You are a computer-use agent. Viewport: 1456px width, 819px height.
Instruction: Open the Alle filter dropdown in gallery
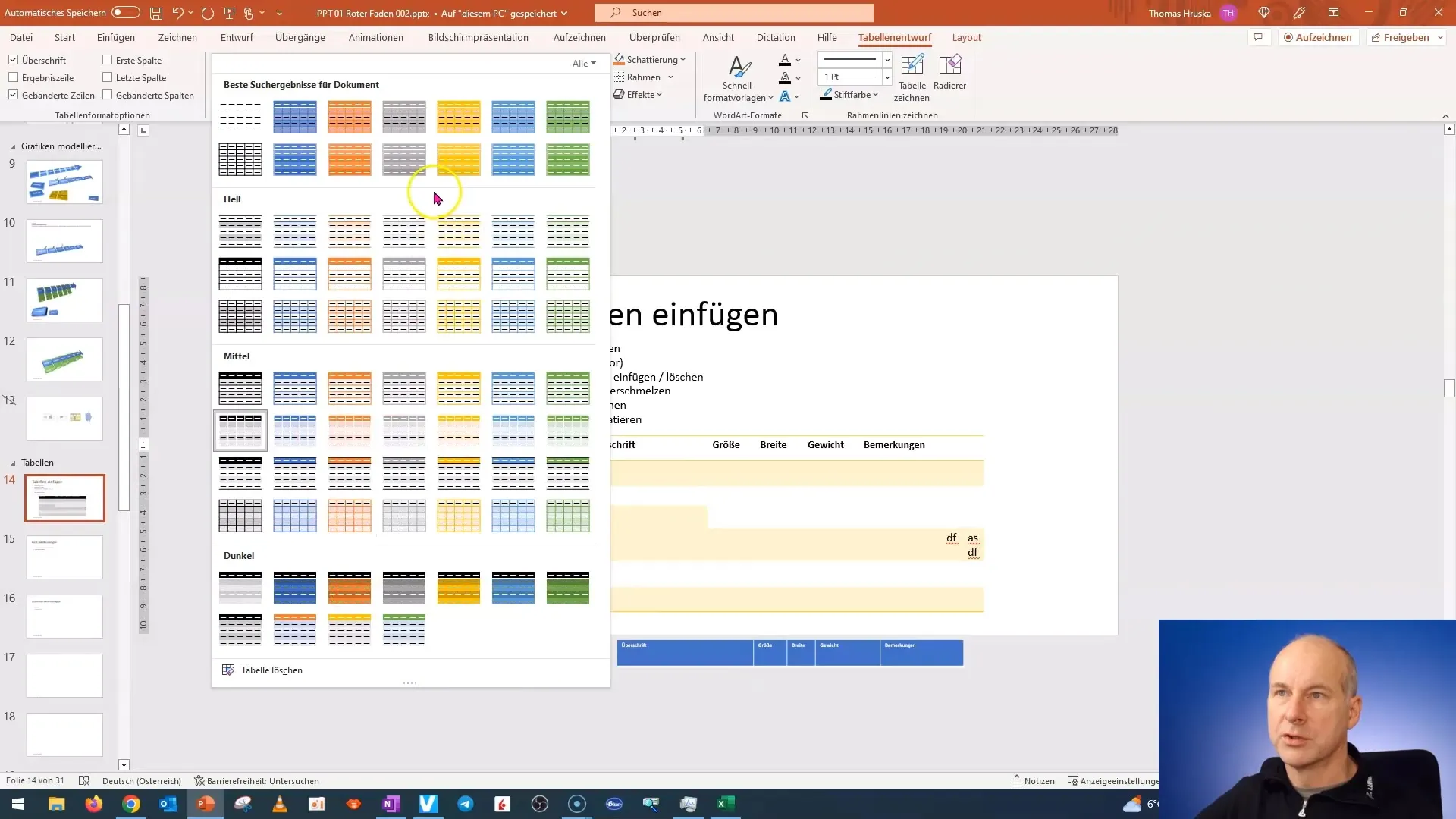pyautogui.click(x=584, y=63)
